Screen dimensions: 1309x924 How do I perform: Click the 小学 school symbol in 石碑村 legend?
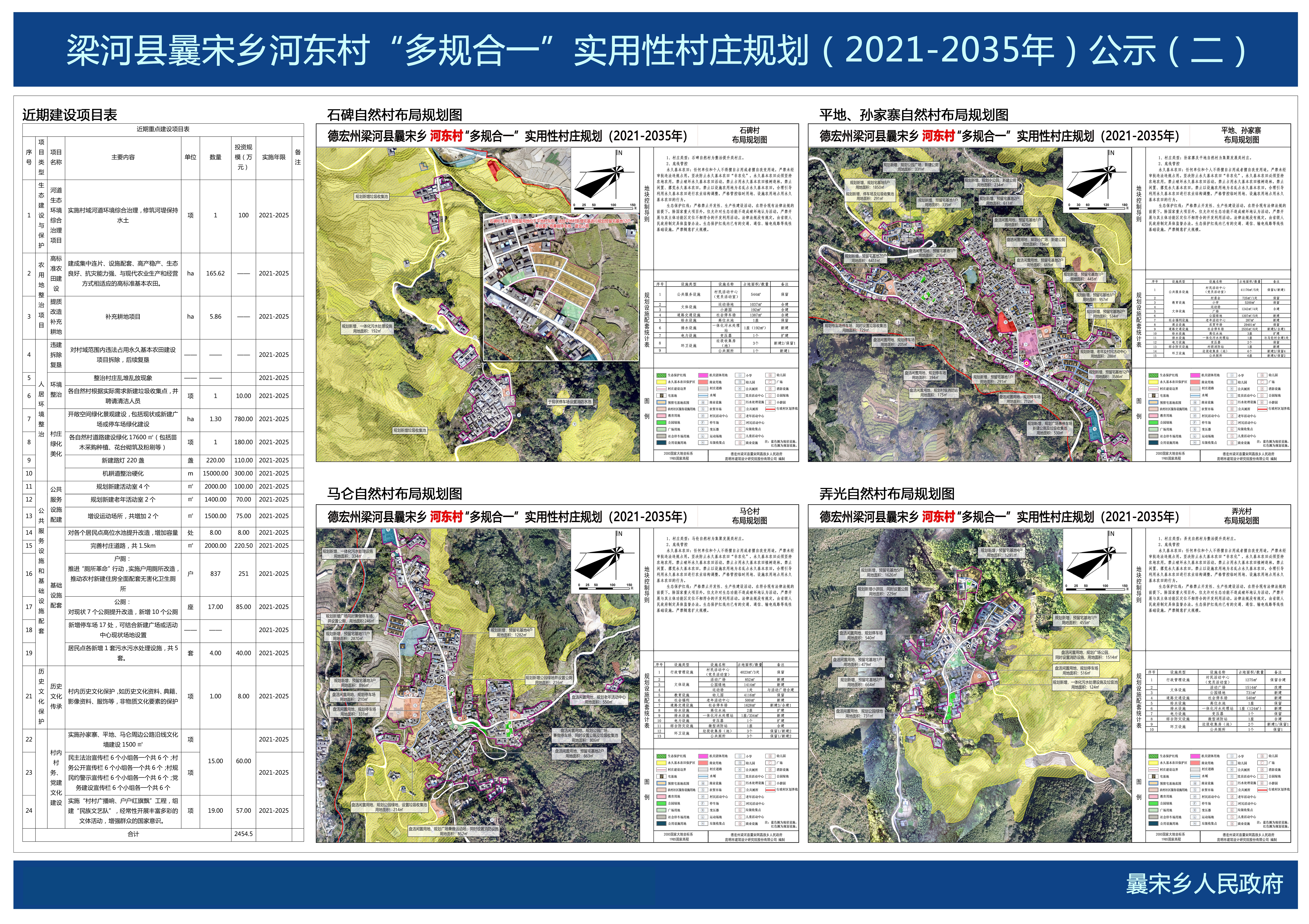click(740, 375)
